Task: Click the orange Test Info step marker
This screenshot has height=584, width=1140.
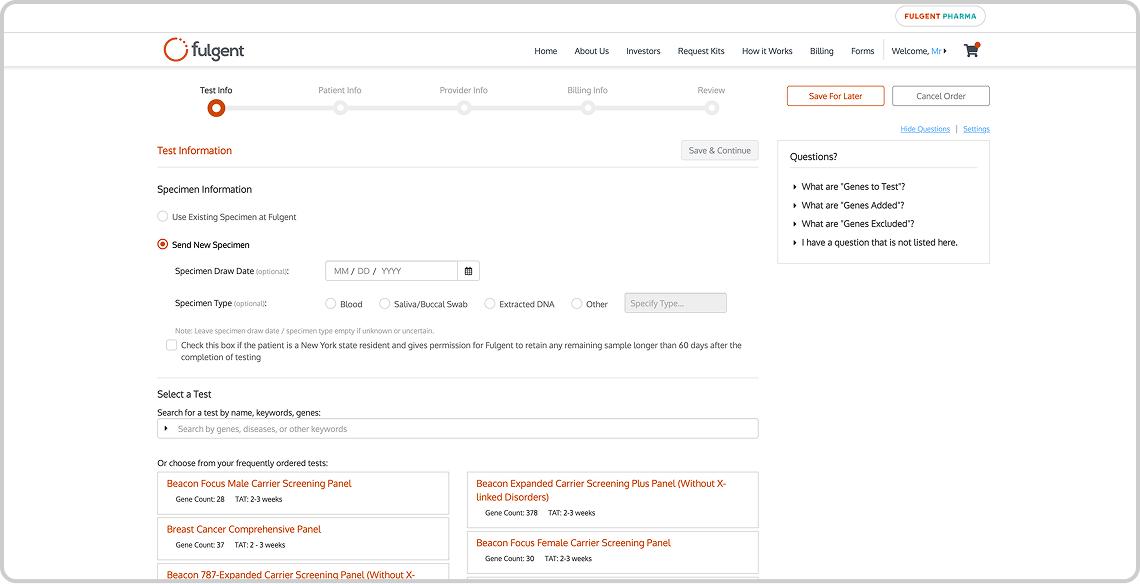Action: [x=216, y=107]
